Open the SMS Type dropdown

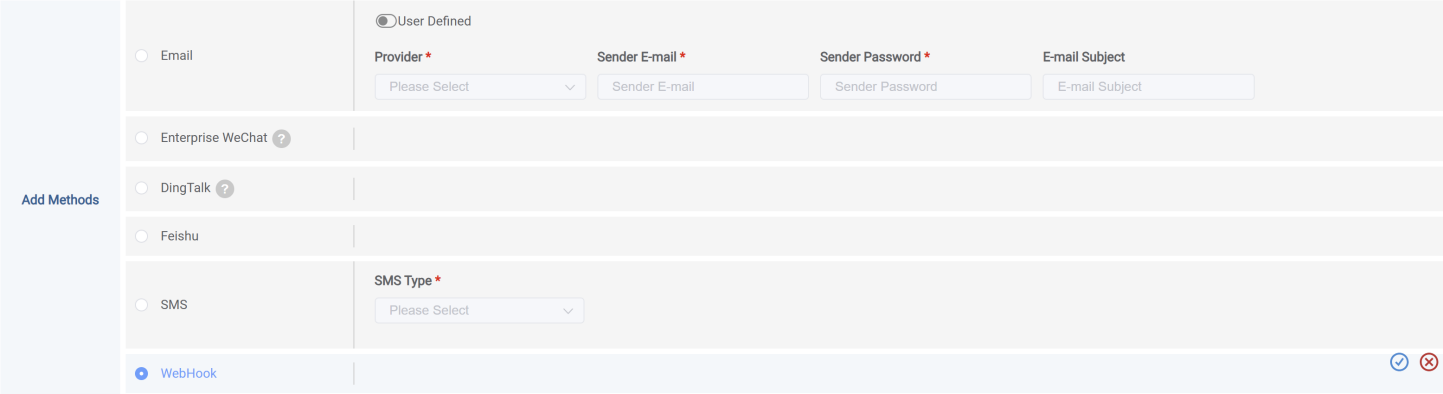click(480, 311)
